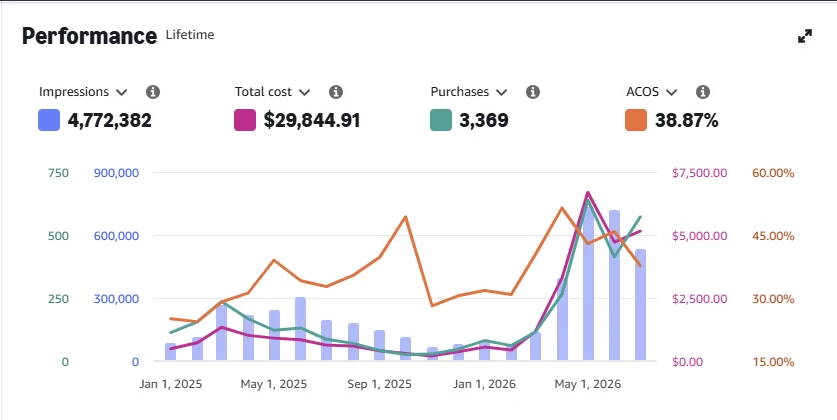Click the 300,000 impressions axis label

tap(116, 299)
